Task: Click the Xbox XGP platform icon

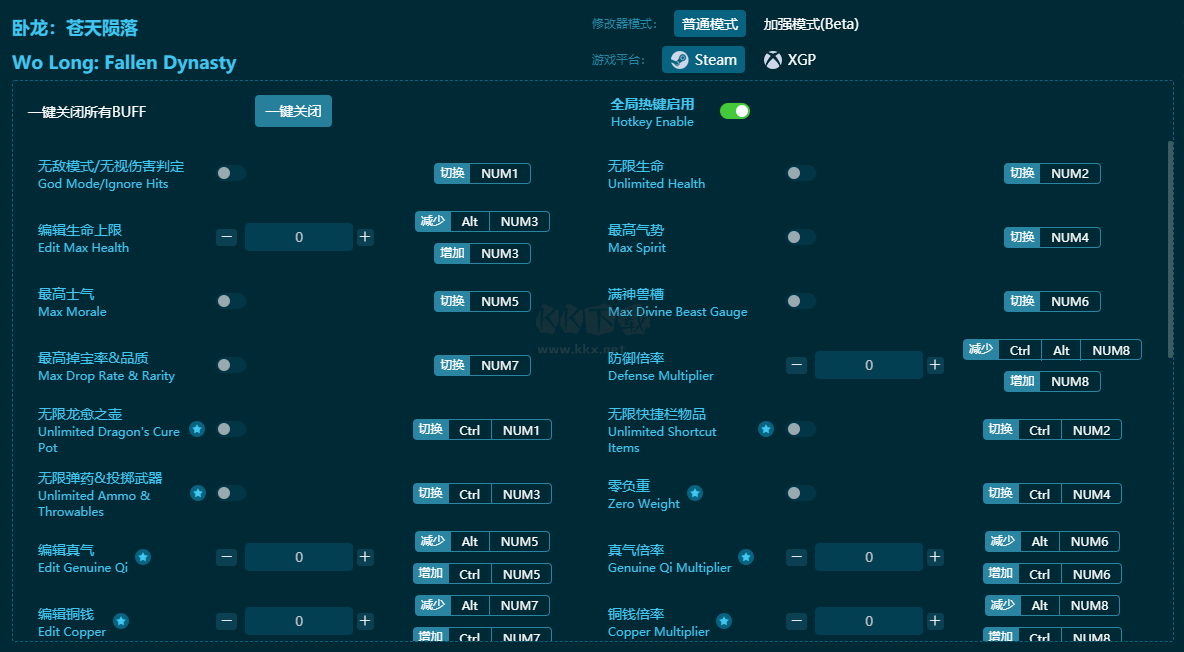Action: point(772,60)
